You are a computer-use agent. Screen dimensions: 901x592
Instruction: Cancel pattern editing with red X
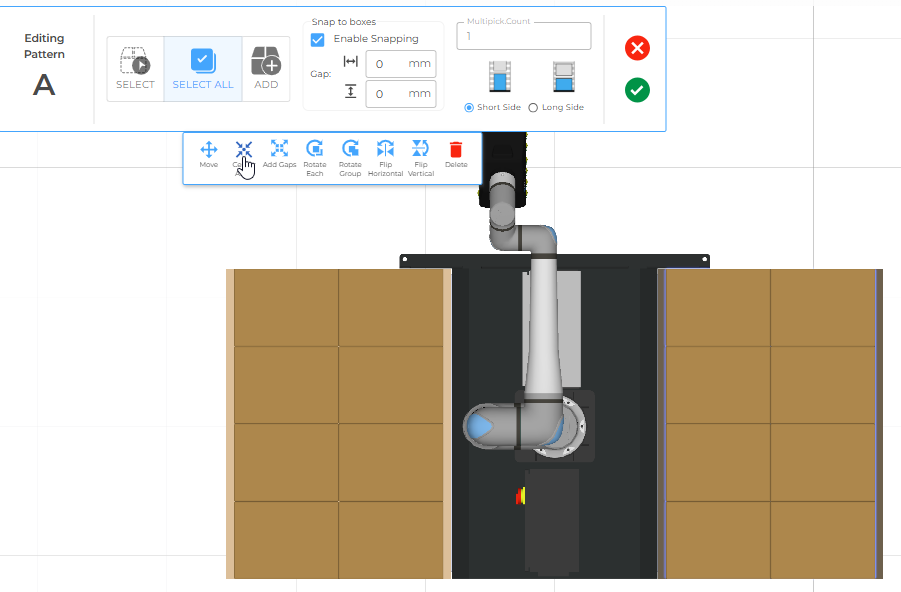pos(637,48)
